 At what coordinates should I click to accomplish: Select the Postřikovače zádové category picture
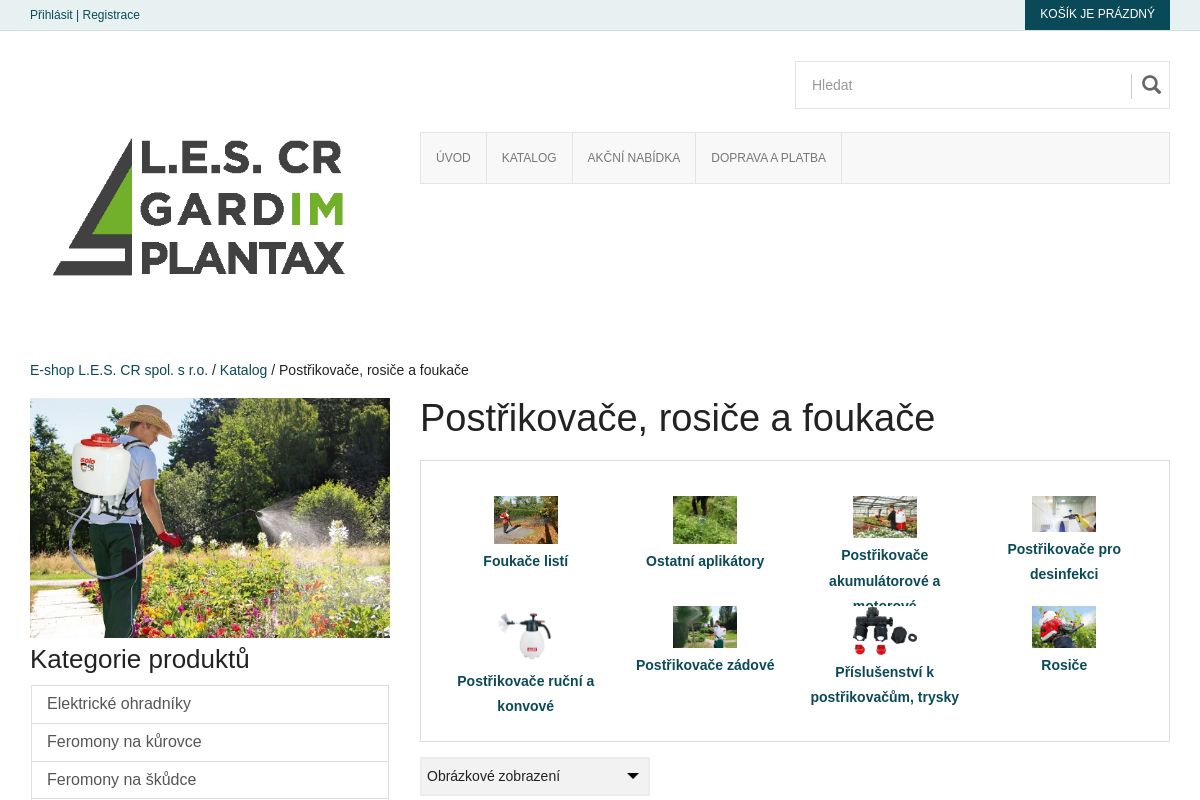pos(705,626)
